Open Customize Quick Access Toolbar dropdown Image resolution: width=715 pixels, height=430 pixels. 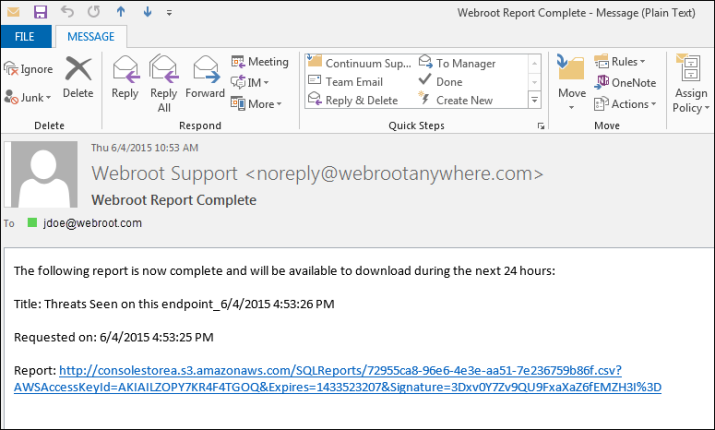click(x=169, y=13)
